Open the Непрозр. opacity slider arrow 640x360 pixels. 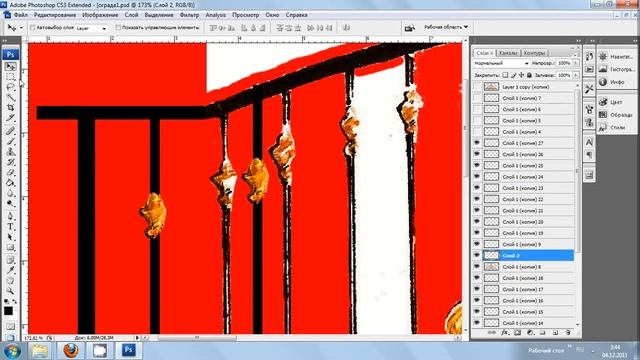pyautogui.click(x=576, y=63)
